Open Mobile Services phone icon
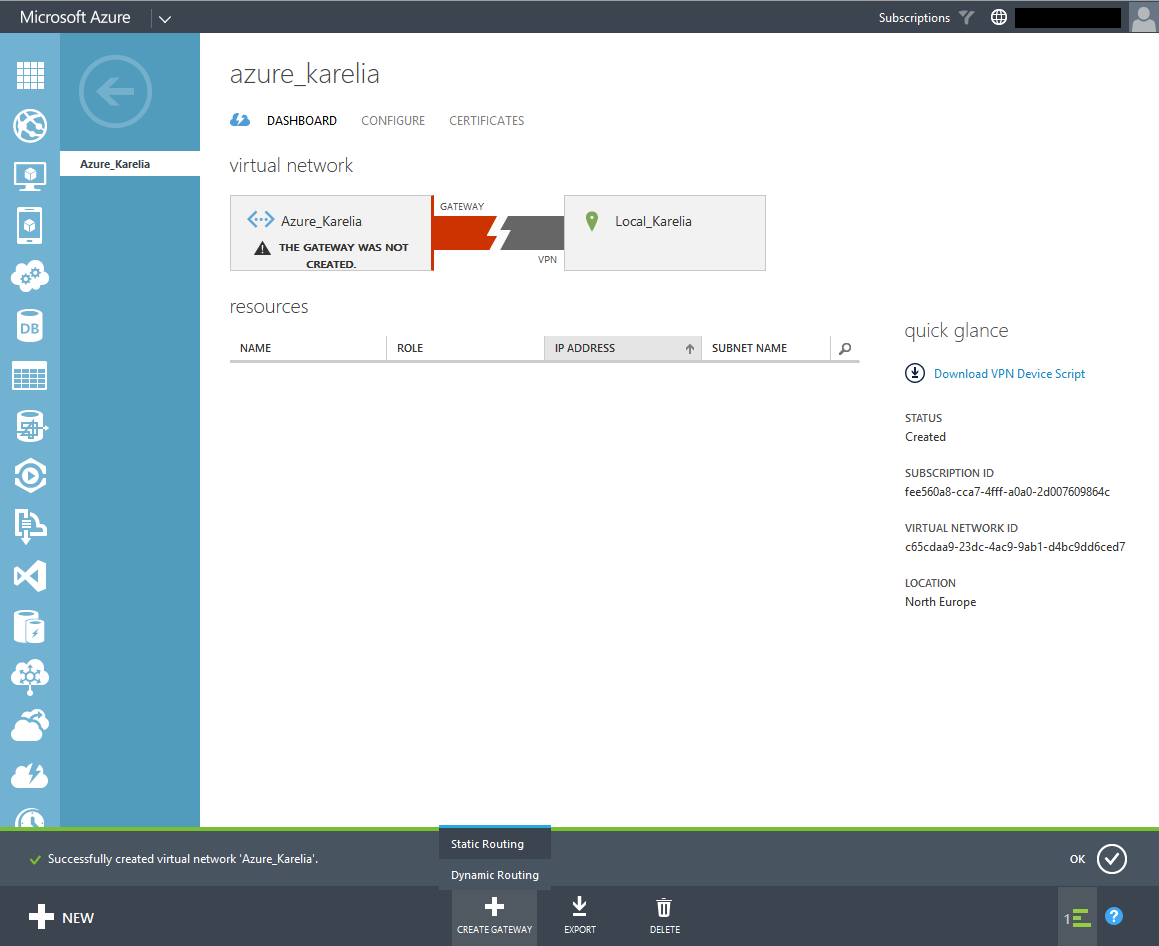The height and width of the screenshot is (946, 1159). coord(30,225)
